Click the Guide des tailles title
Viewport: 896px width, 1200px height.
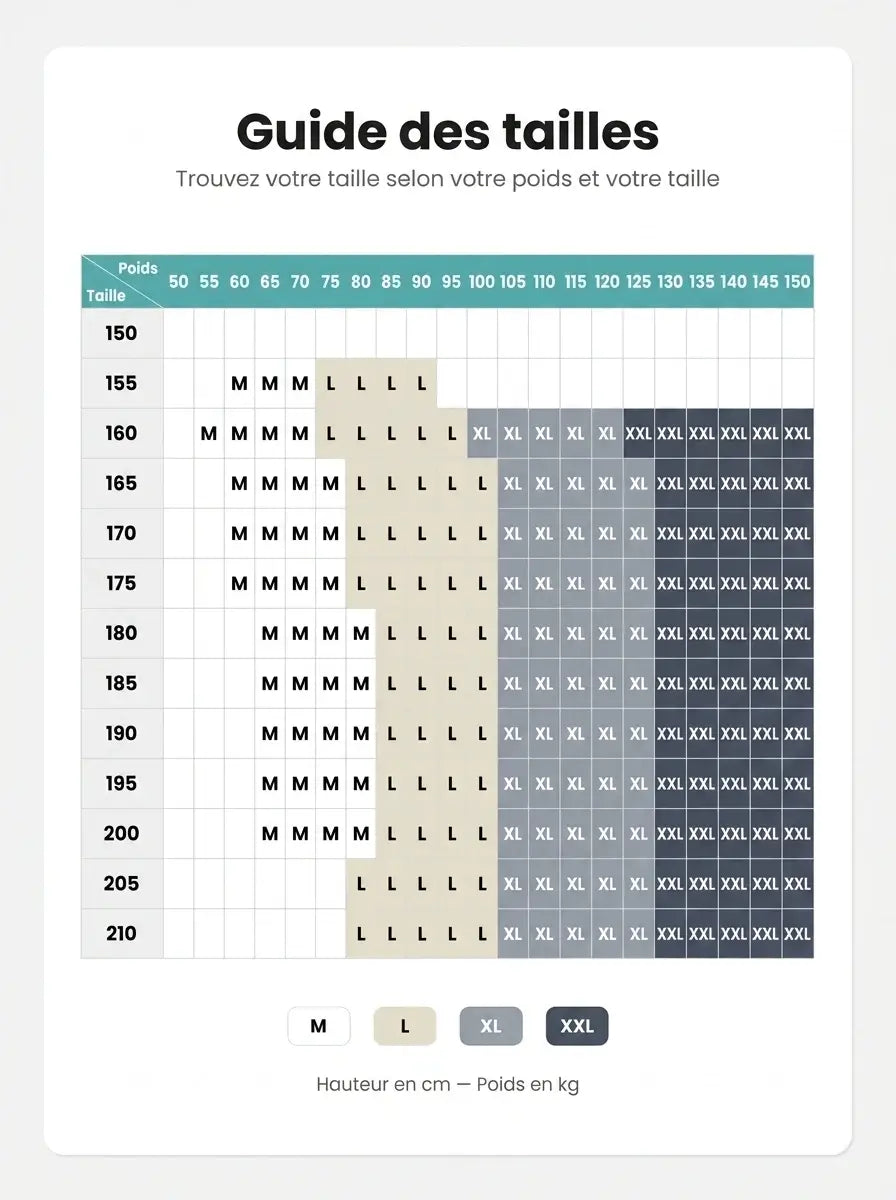click(448, 132)
